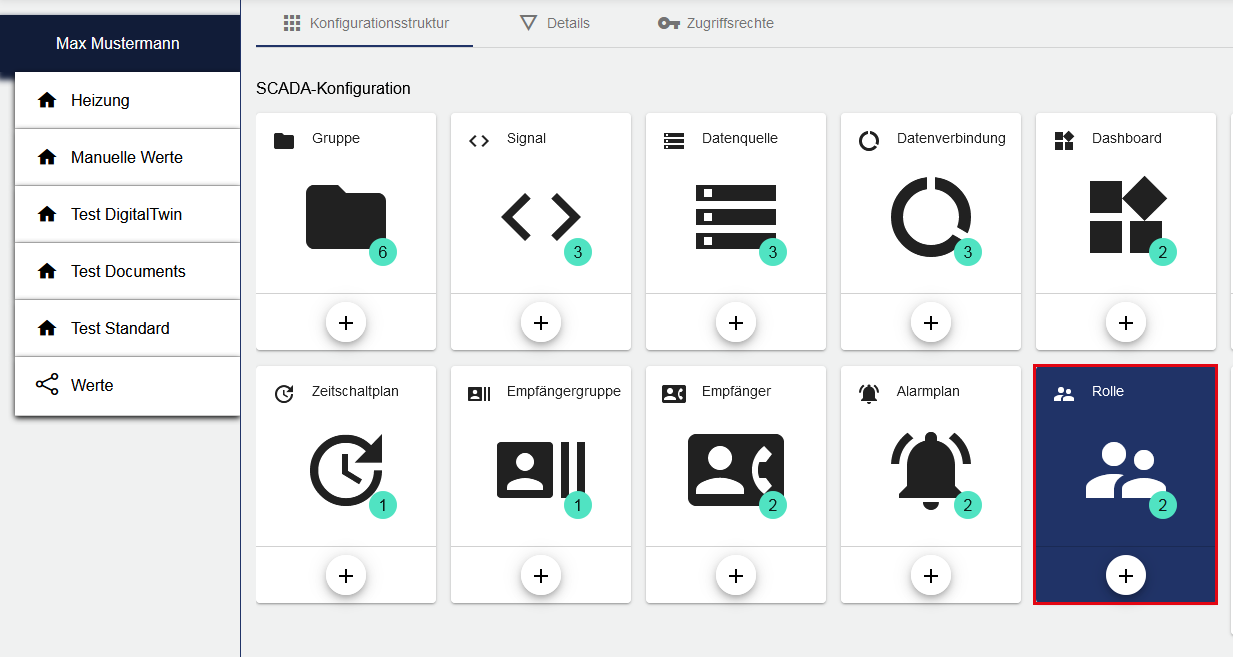Open the Datenverbindung ring icon
The width and height of the screenshot is (1233, 657).
click(x=930, y=216)
